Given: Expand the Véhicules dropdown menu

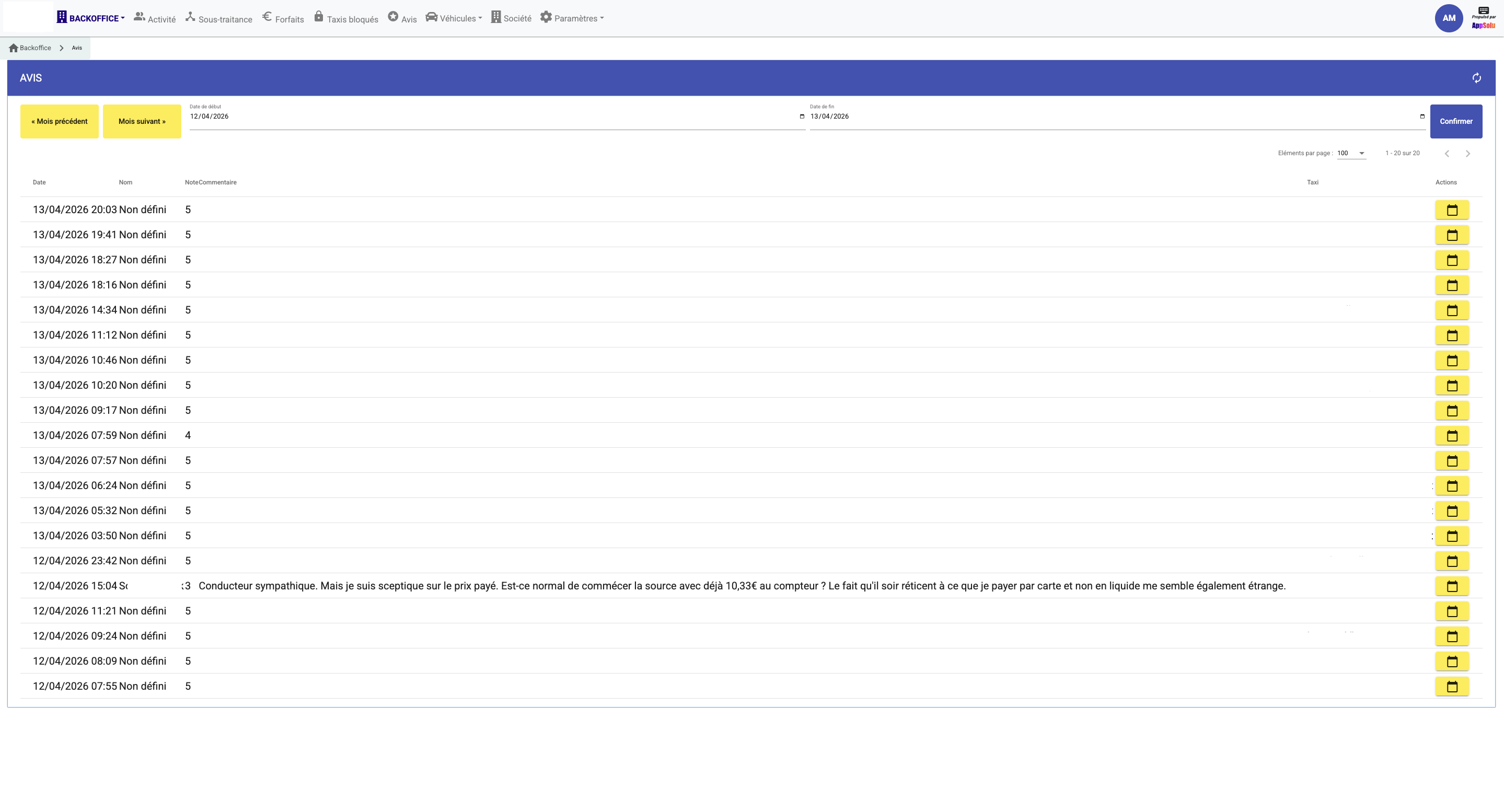Looking at the screenshot, I should [454, 18].
